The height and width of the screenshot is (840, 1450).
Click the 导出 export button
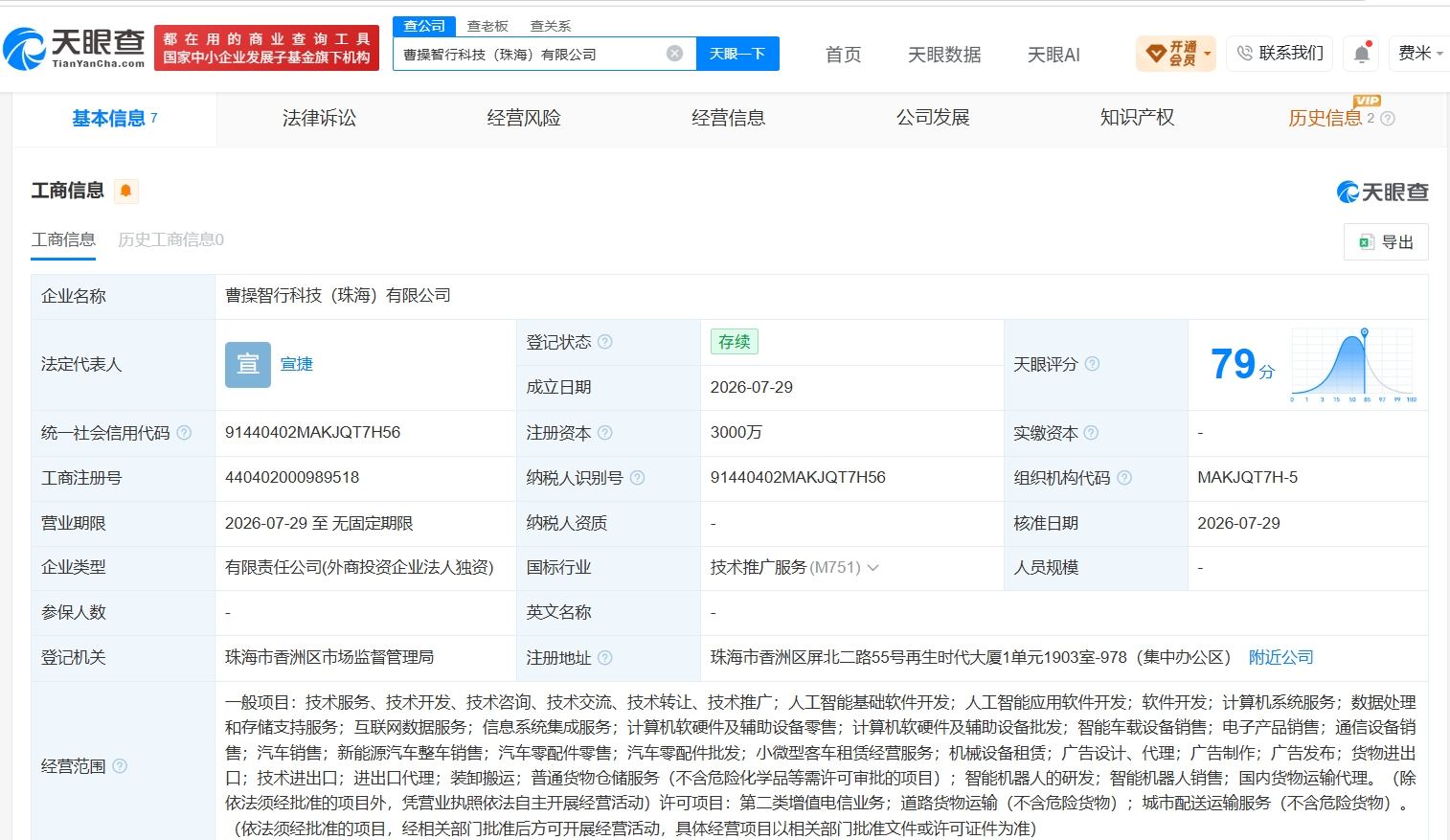(x=1386, y=242)
